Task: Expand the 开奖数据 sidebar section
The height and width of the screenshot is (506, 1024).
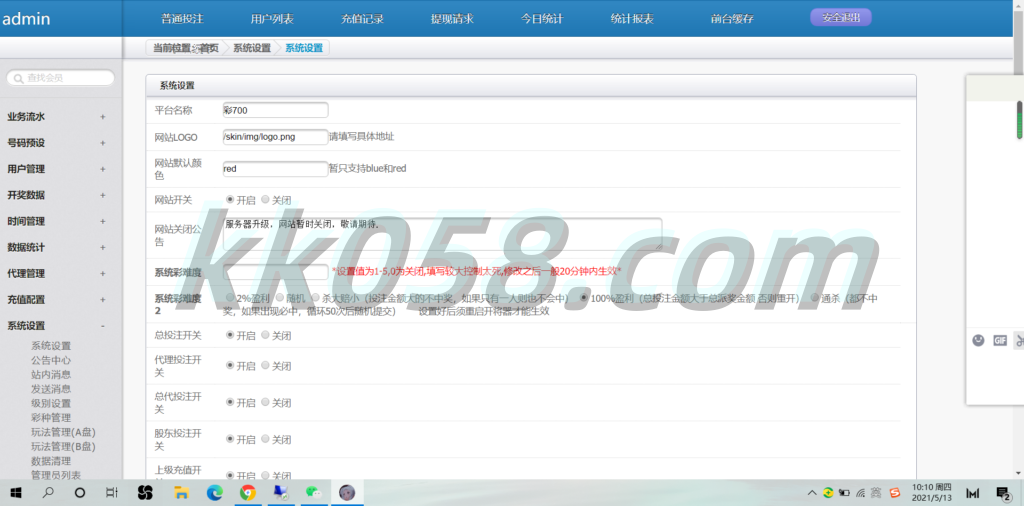Action: point(103,195)
